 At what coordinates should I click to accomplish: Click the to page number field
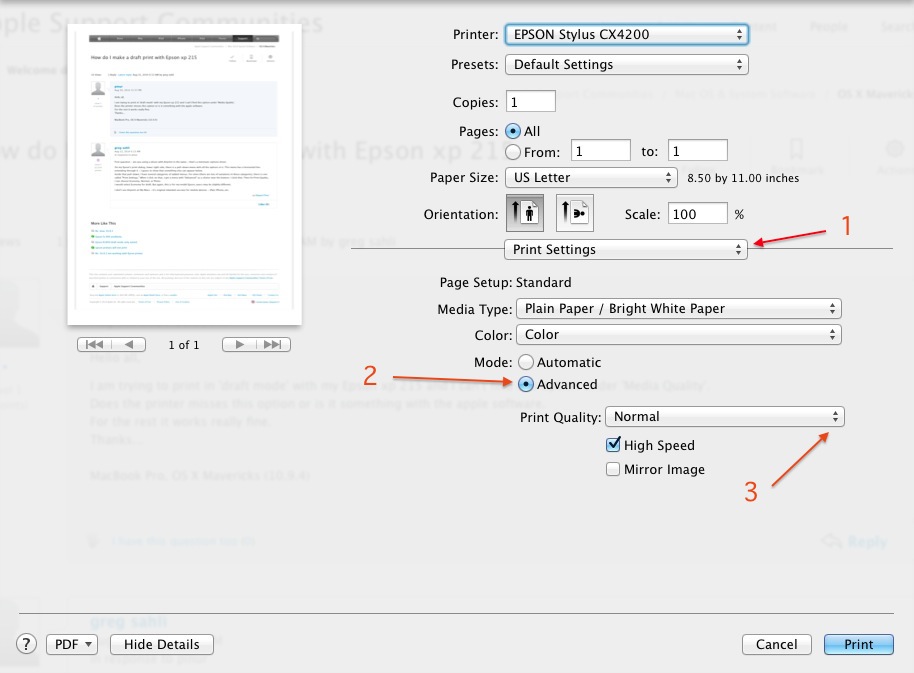coord(698,151)
